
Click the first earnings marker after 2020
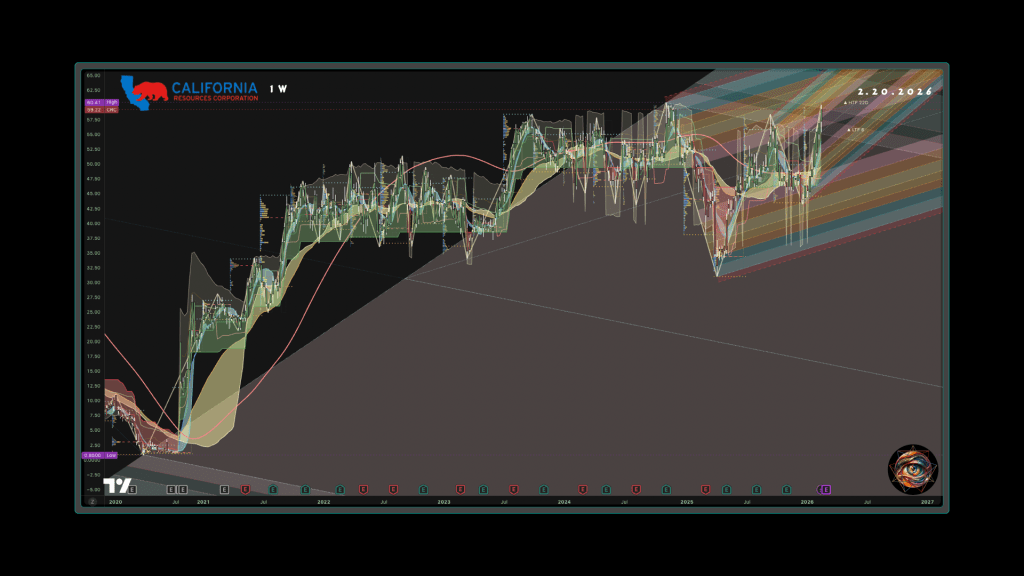[x=132, y=489]
